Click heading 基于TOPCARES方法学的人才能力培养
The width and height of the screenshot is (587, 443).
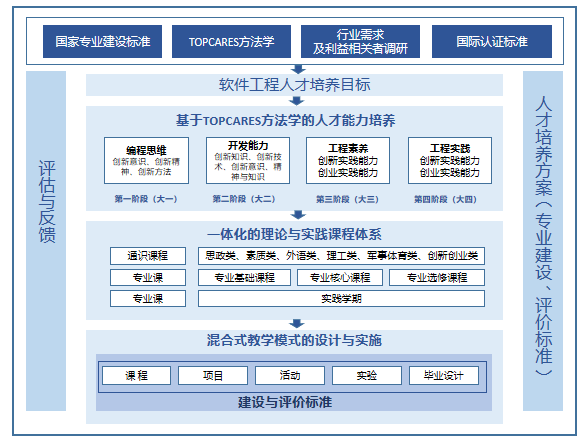coord(285,120)
